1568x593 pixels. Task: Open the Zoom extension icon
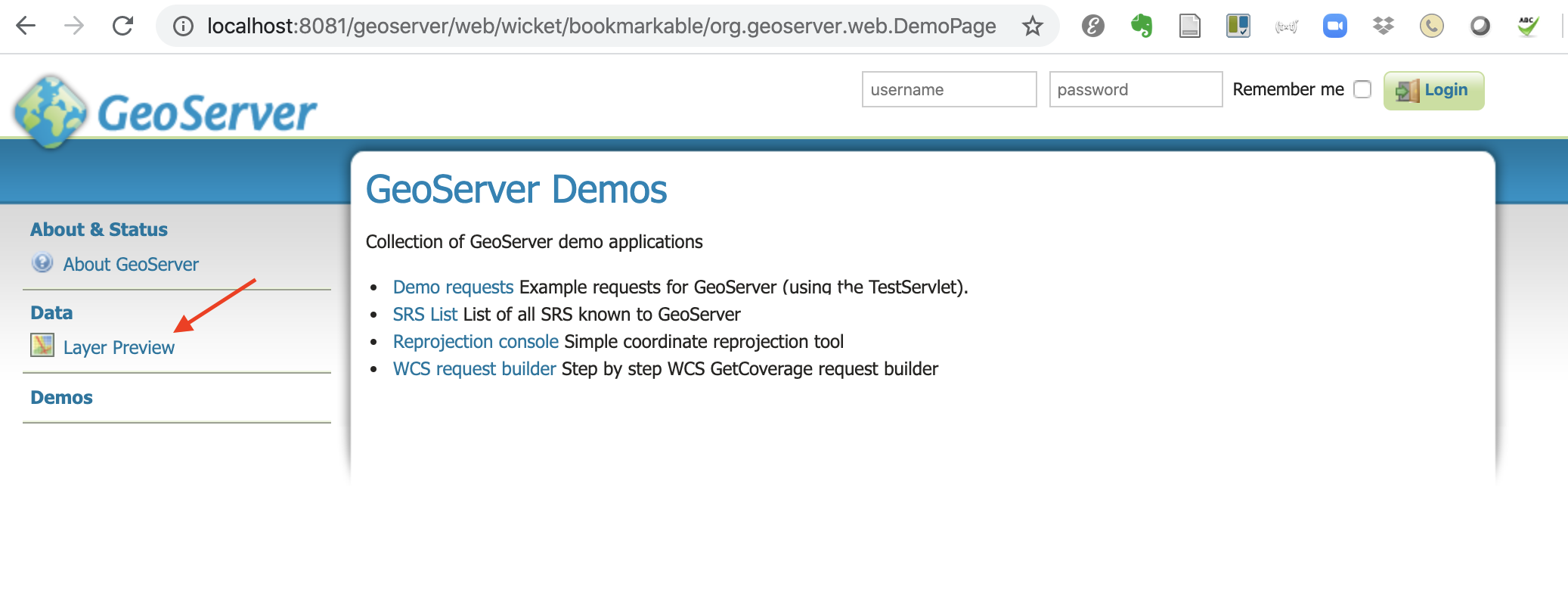(1335, 26)
